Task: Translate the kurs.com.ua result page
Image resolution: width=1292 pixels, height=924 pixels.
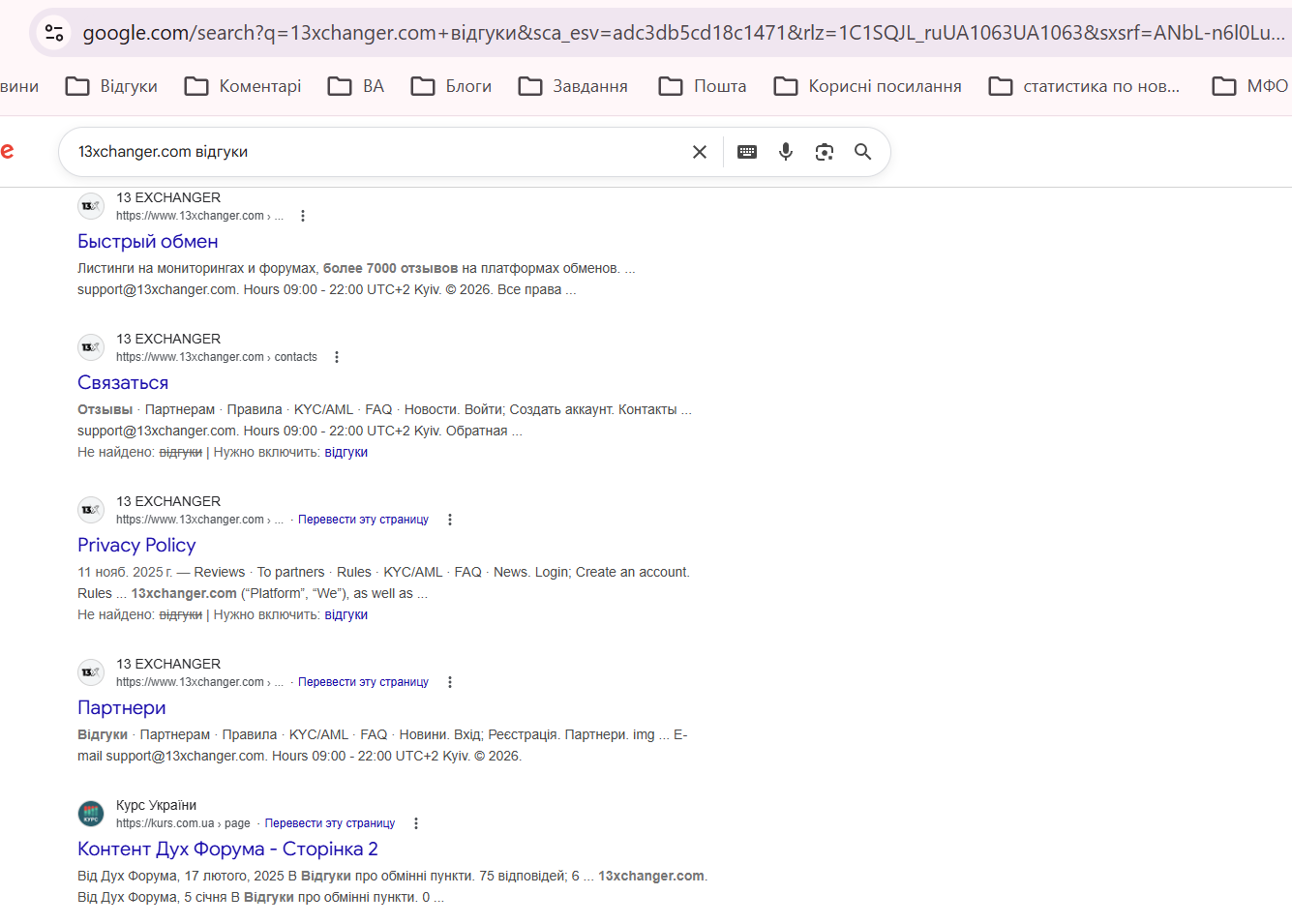Action: 330,823
